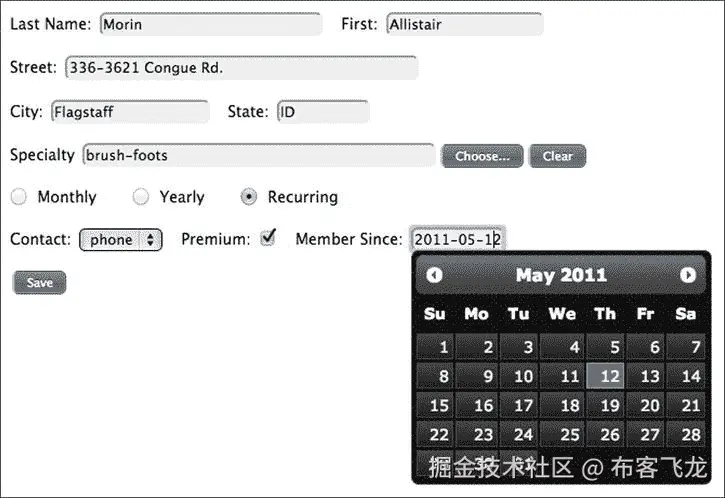The width and height of the screenshot is (725, 498).
Task: Select the Yearly radio button
Action: point(141,197)
